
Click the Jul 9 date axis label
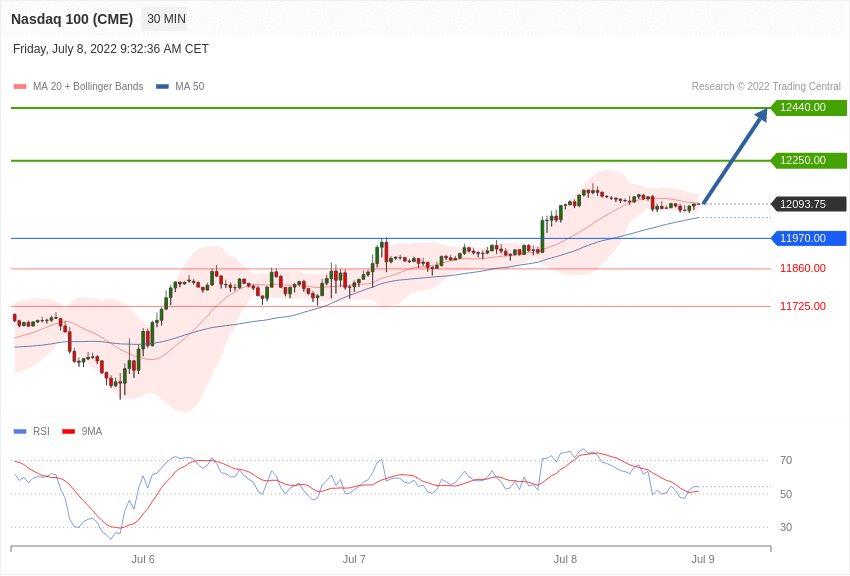(703, 559)
